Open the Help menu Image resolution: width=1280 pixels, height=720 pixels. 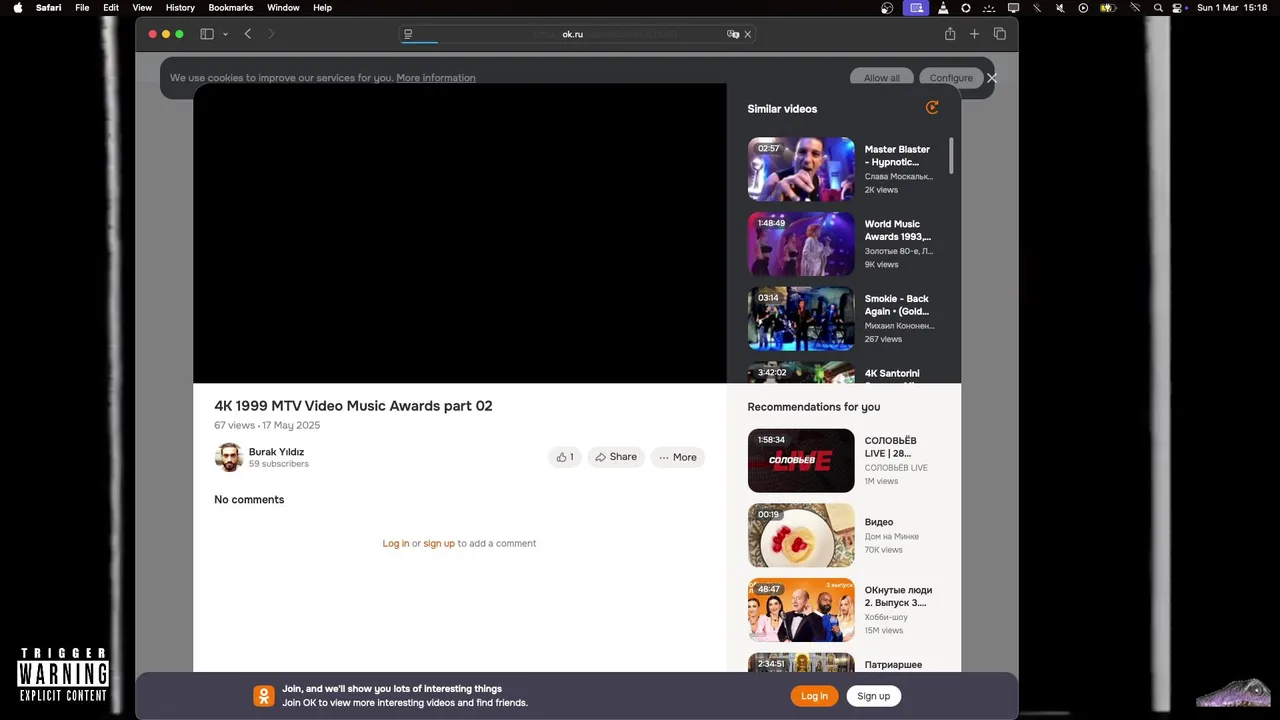pos(322,7)
